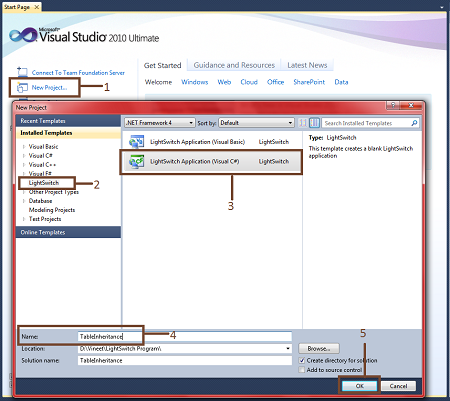Click Connect To Team Foundation Server link
450x401 pixels.
pos(78,73)
